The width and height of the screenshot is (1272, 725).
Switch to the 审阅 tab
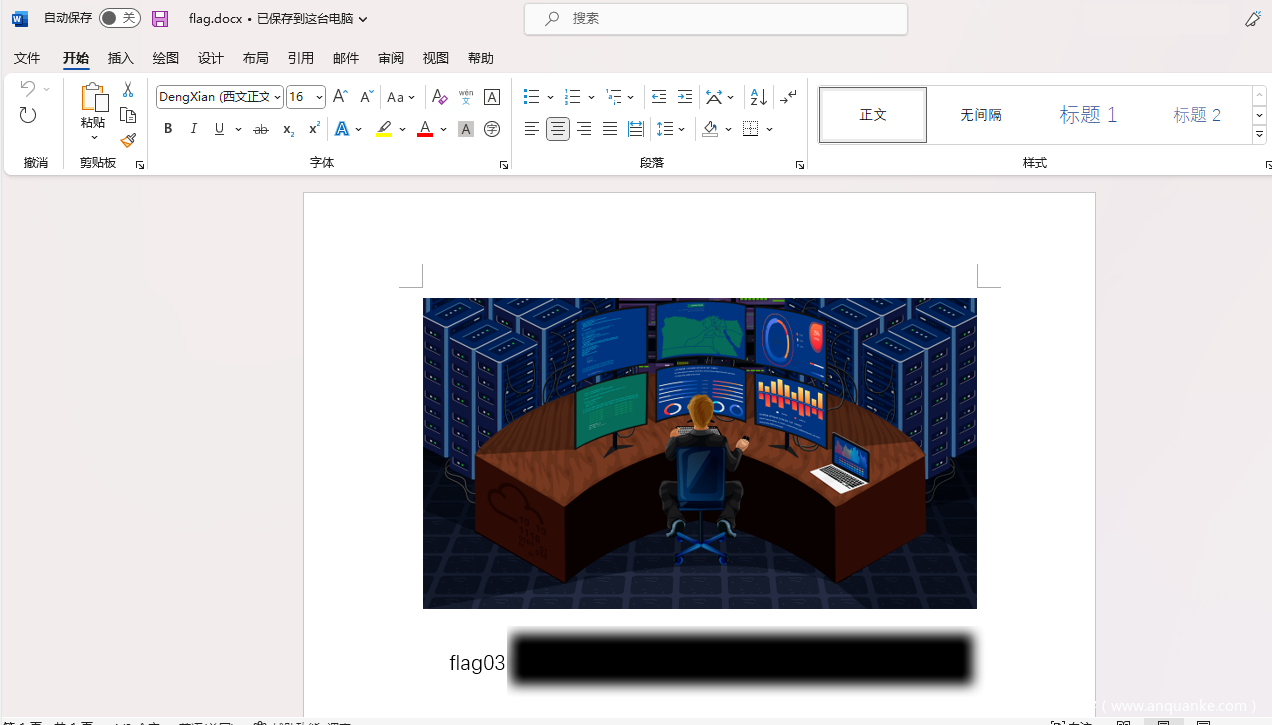(x=391, y=58)
